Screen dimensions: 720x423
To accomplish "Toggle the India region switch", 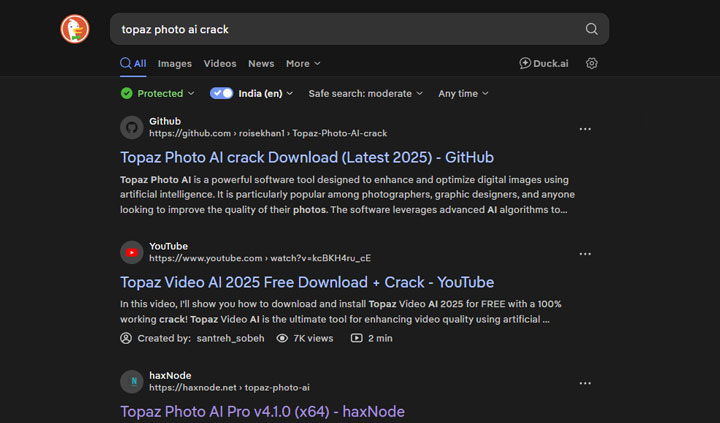I will click(x=221, y=93).
